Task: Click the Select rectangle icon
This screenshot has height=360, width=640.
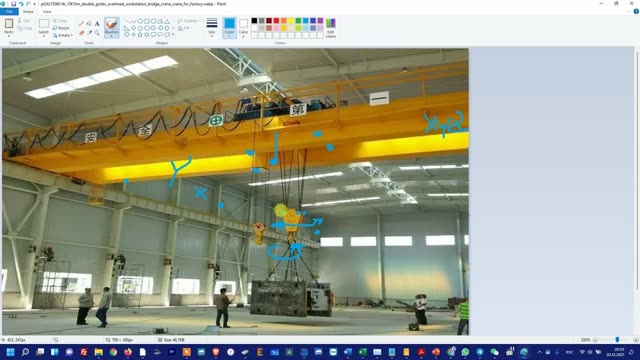Action: (44, 24)
